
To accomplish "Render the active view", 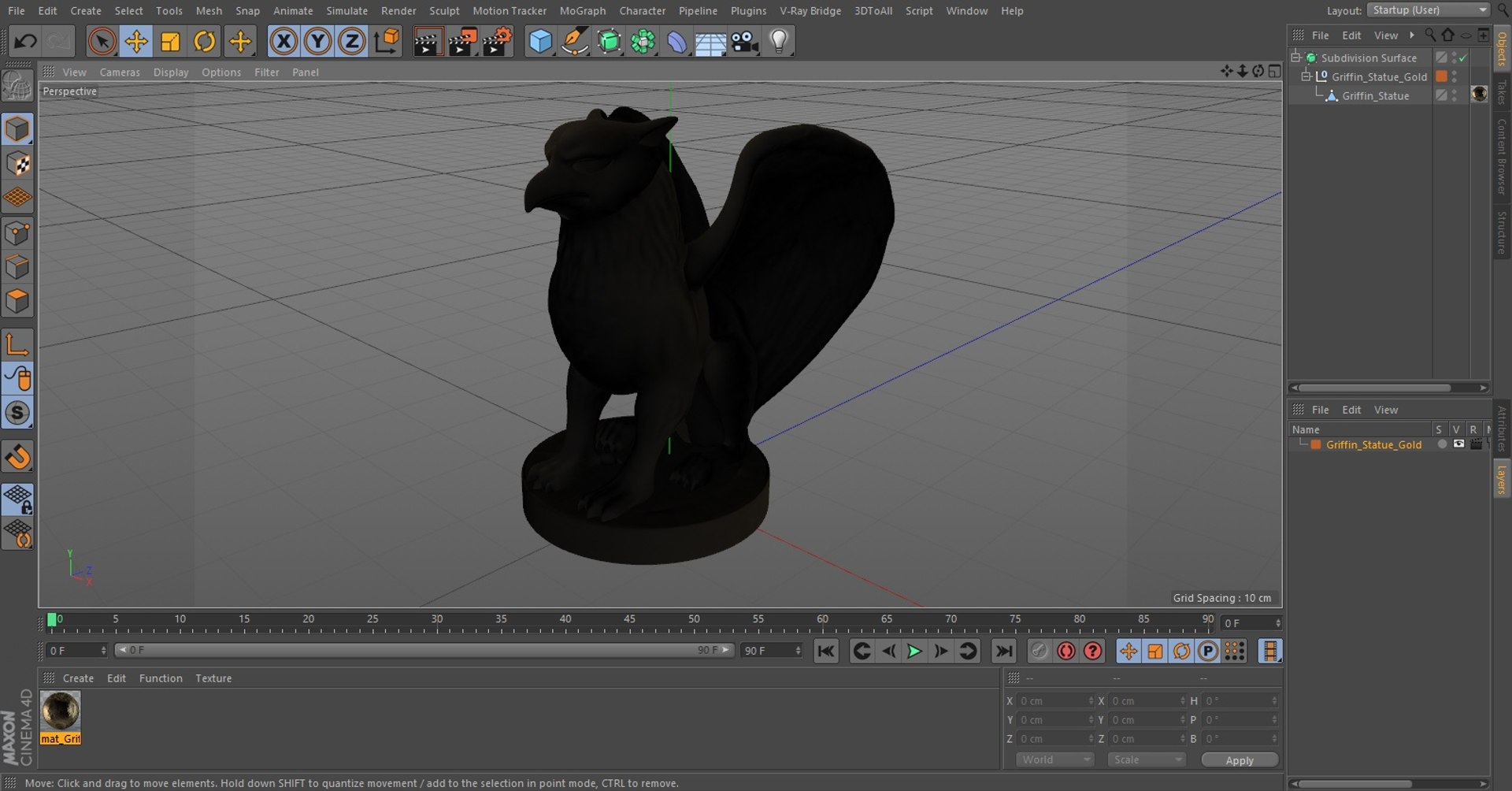I will point(428,41).
